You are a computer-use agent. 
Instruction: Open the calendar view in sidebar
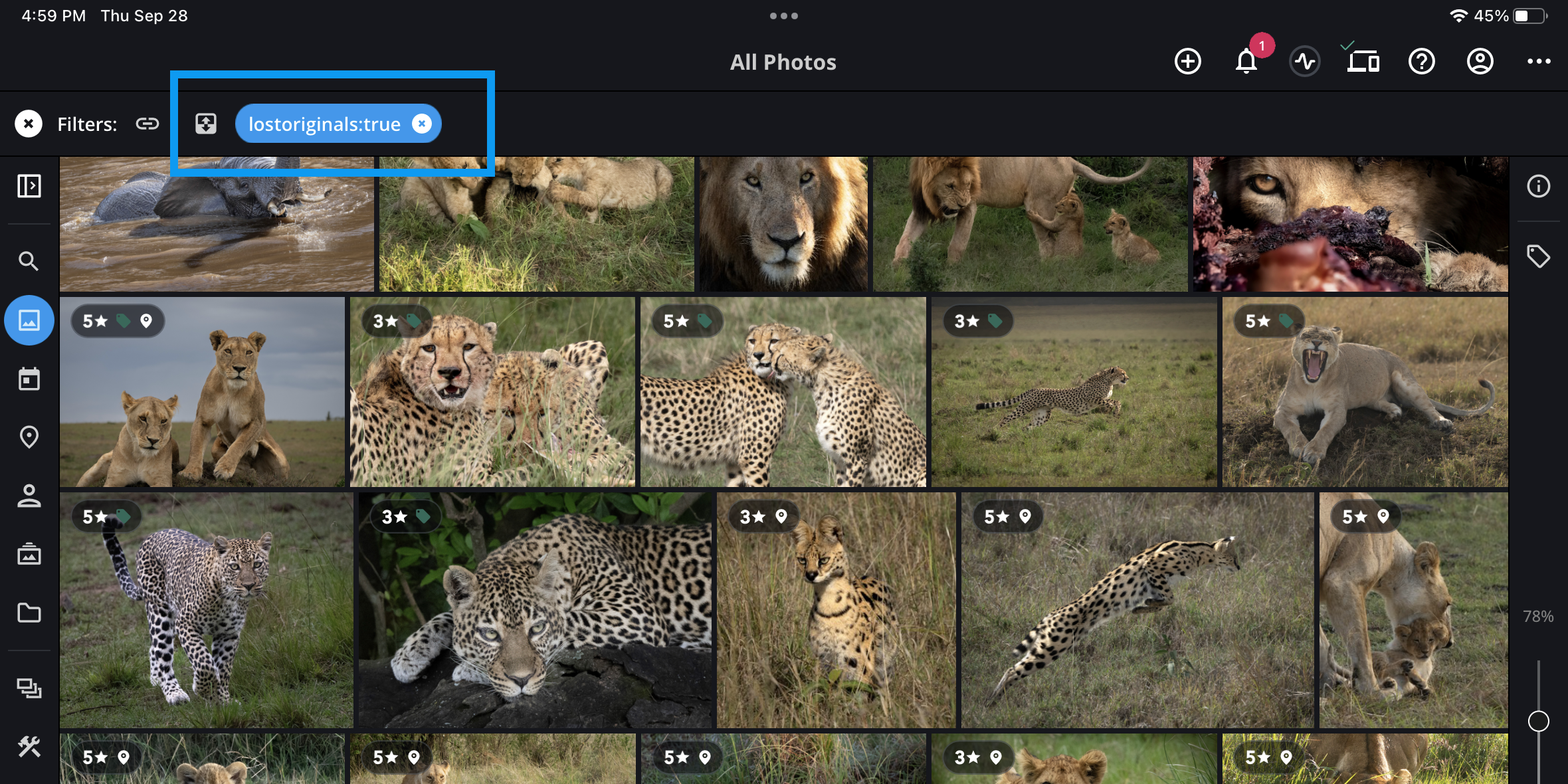coord(29,379)
